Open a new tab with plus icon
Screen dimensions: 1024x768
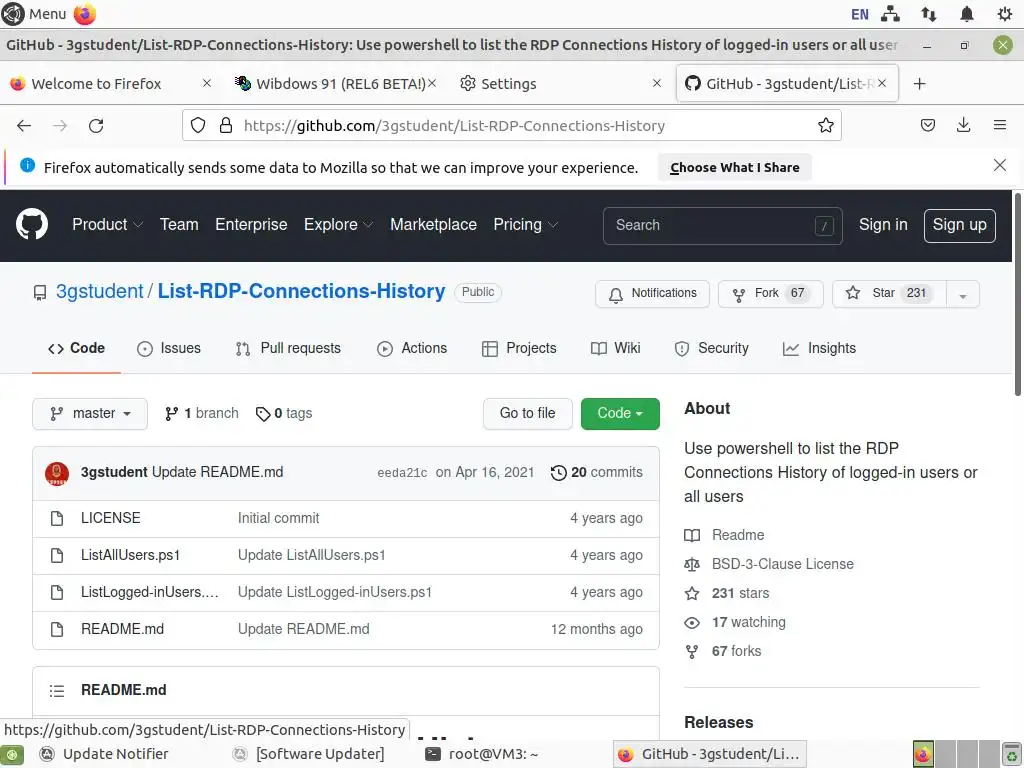point(920,84)
